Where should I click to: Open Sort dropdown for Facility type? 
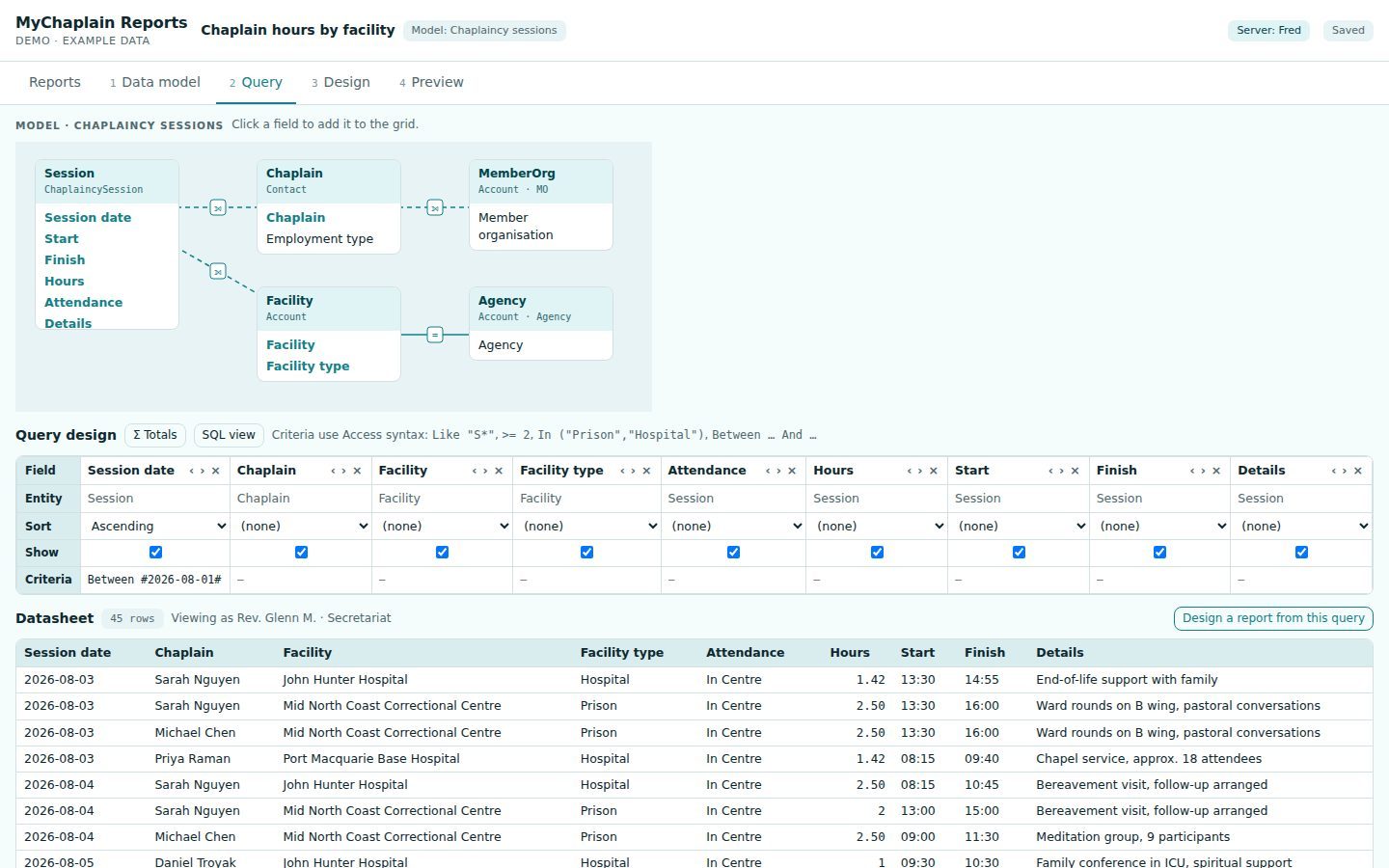point(587,526)
